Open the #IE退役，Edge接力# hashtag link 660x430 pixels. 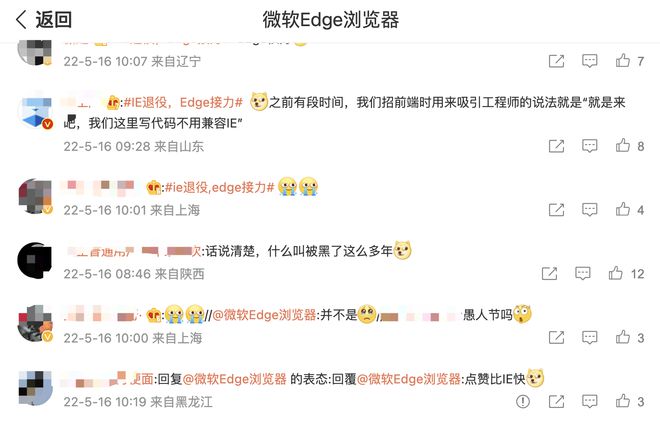[x=184, y=102]
